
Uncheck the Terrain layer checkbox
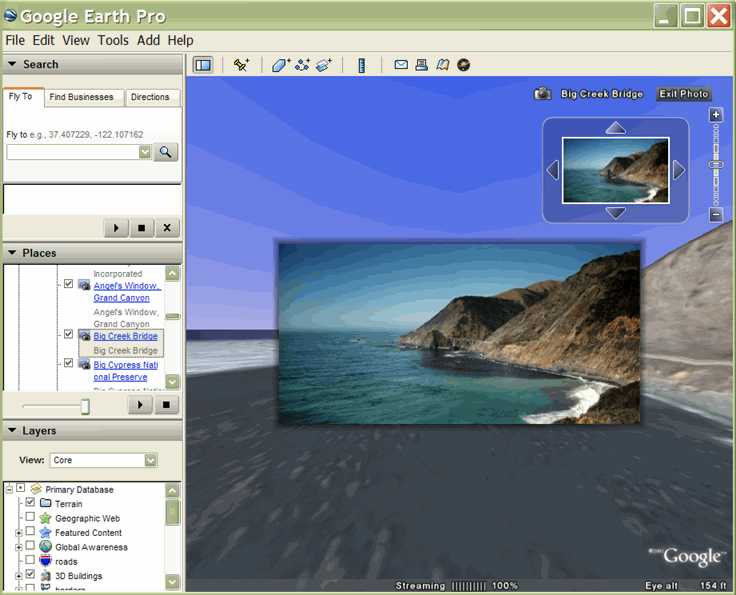pos(30,503)
